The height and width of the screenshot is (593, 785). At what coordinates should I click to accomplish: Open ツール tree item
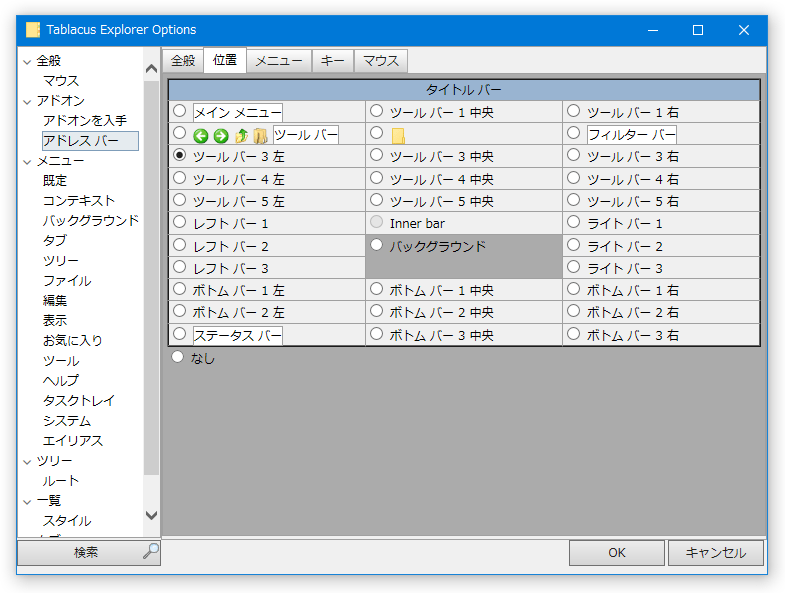pyautogui.click(x=61, y=361)
